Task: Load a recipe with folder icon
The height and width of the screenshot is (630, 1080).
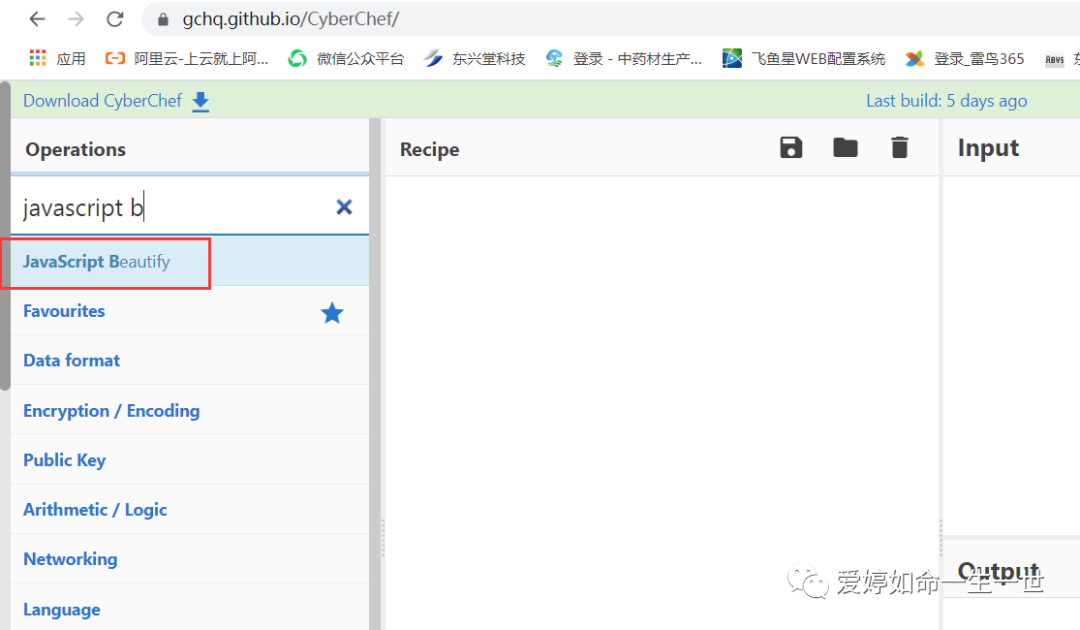Action: pyautogui.click(x=845, y=147)
